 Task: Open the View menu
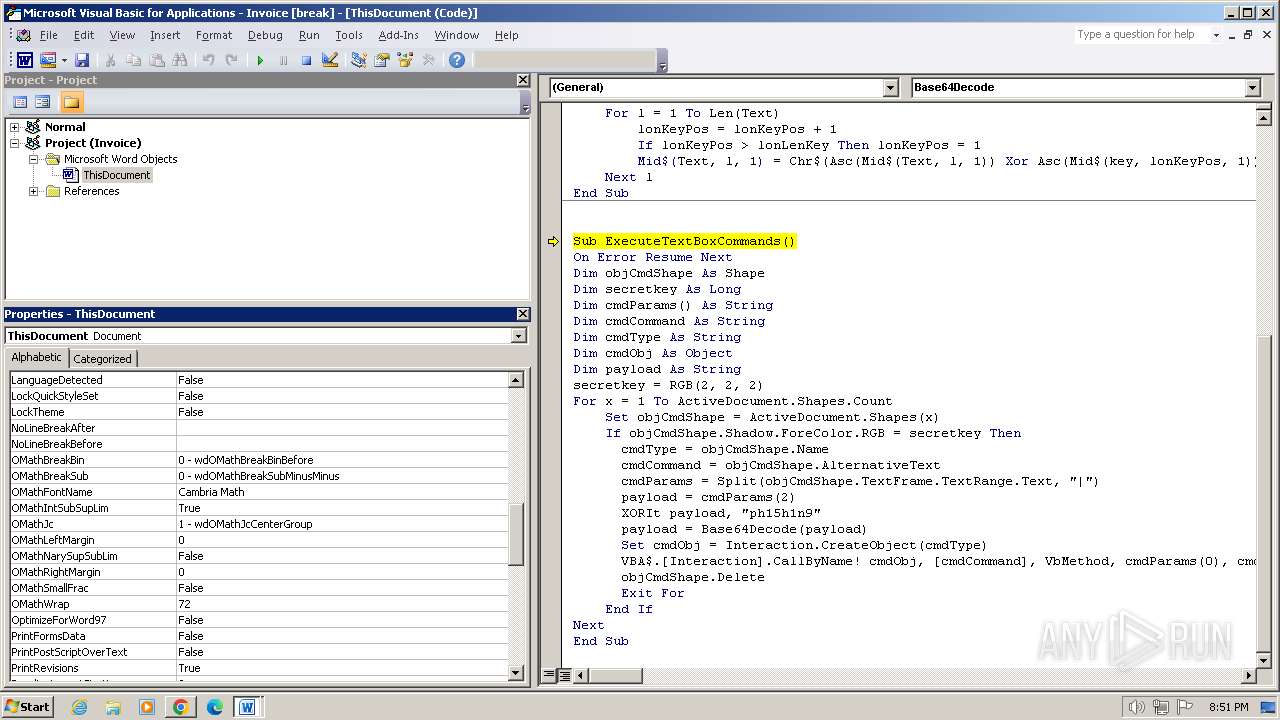click(122, 35)
